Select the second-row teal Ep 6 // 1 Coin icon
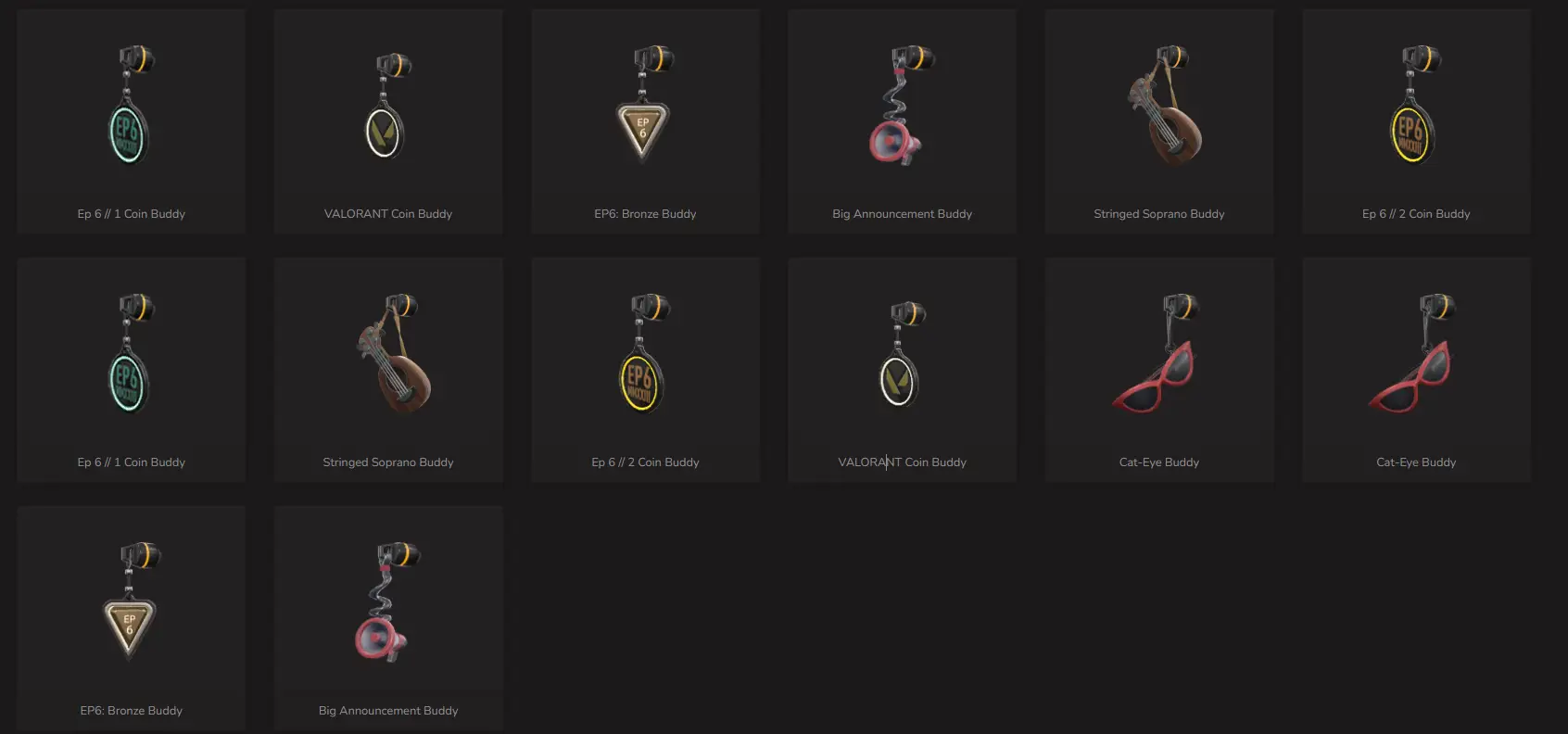1568x734 pixels. pos(132,353)
